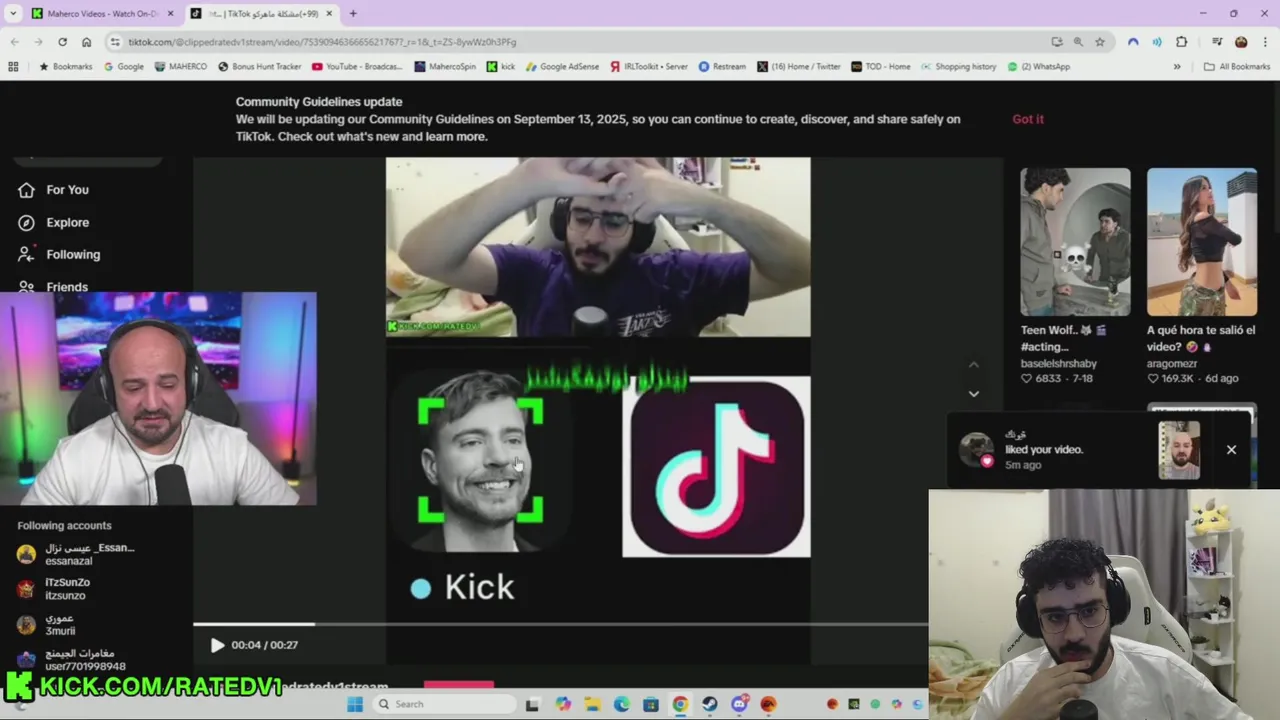1280x720 pixels.
Task: Open kick bookmark
Action: (x=501, y=67)
